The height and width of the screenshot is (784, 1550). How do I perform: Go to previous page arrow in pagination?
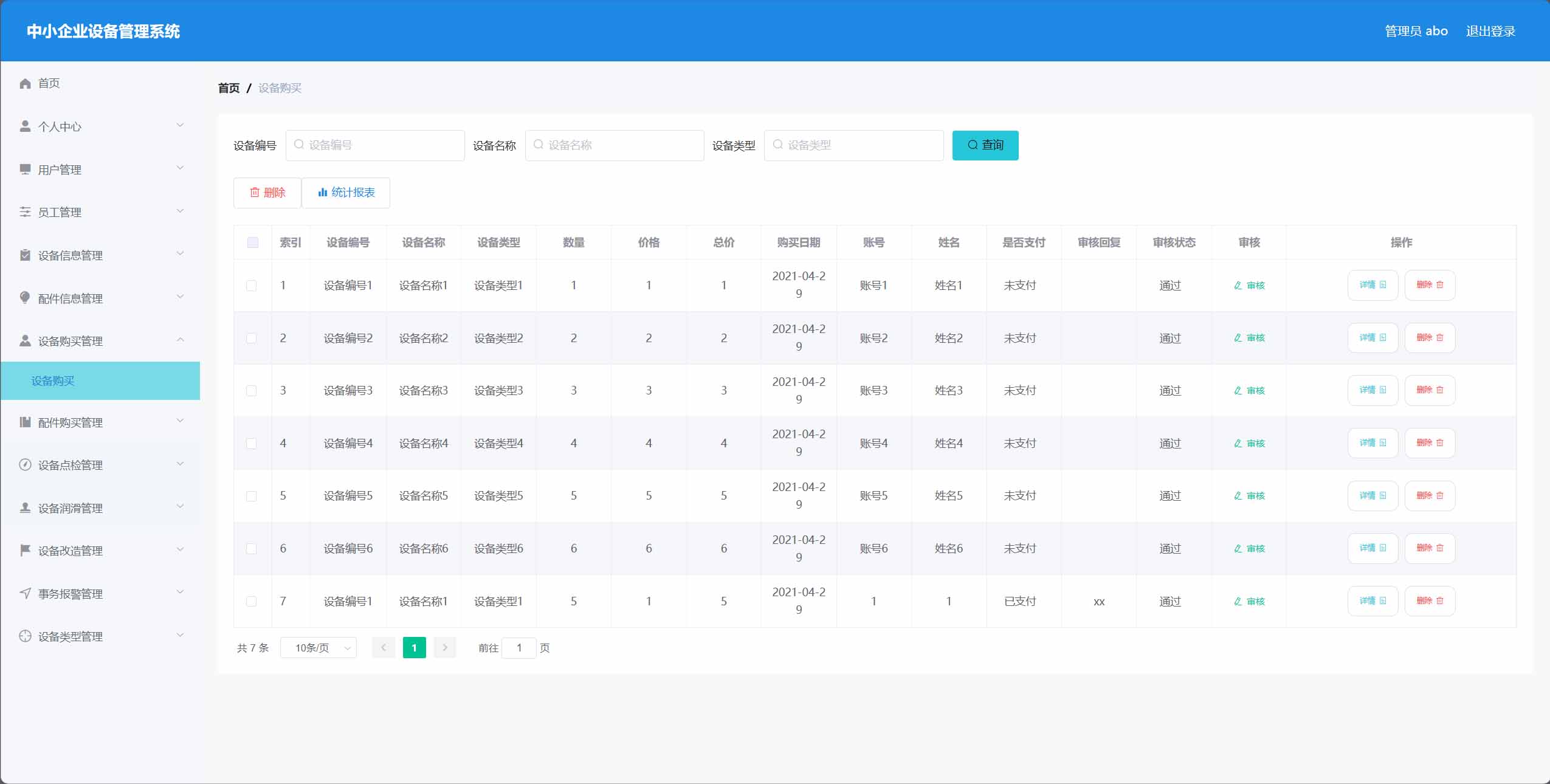384,648
